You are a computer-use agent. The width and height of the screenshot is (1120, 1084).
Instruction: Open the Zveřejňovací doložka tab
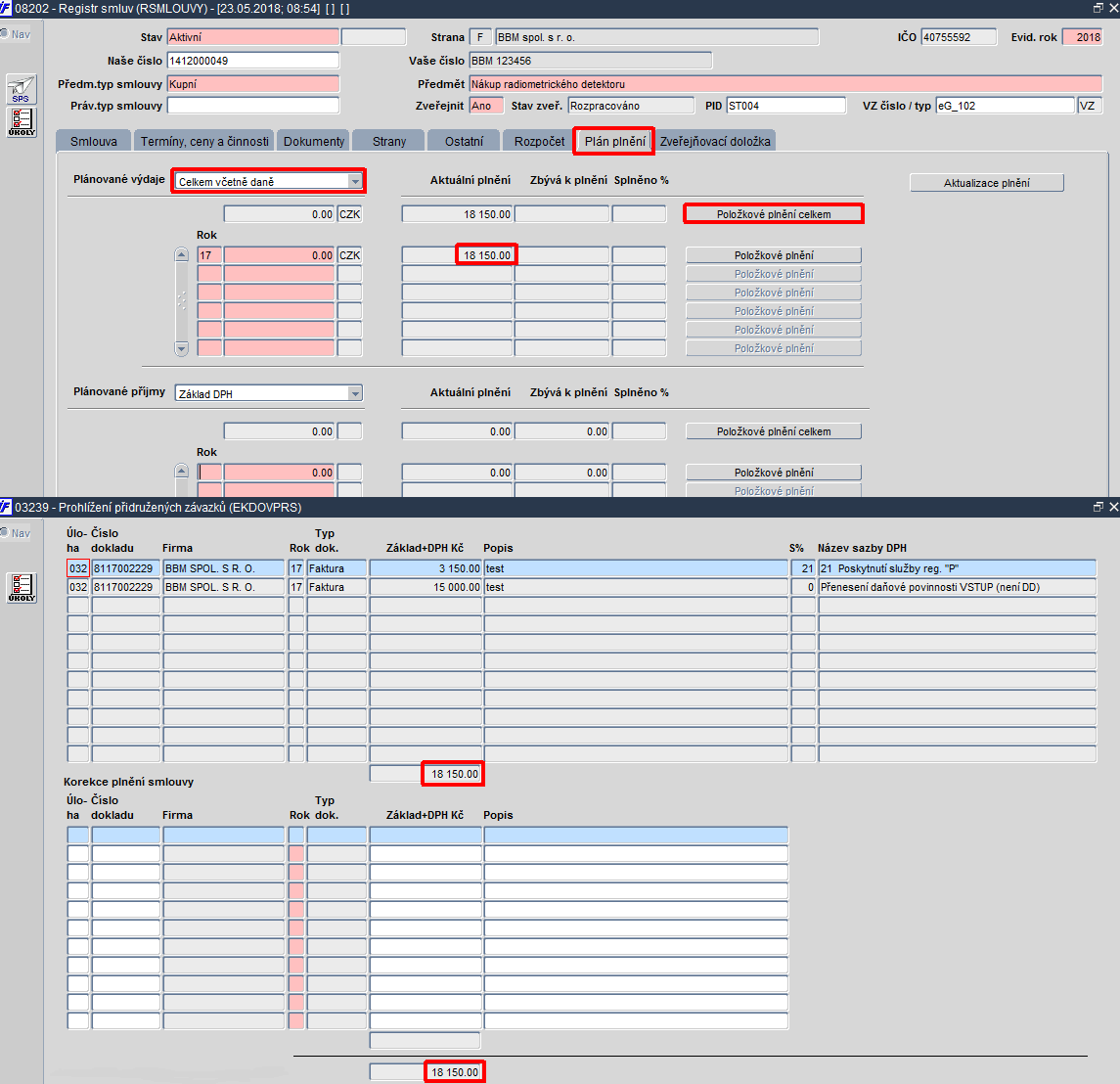(715, 142)
